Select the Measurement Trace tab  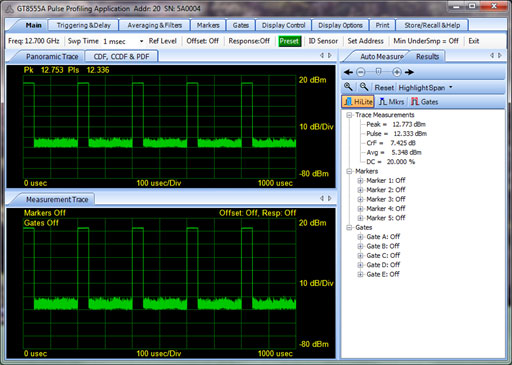57,199
